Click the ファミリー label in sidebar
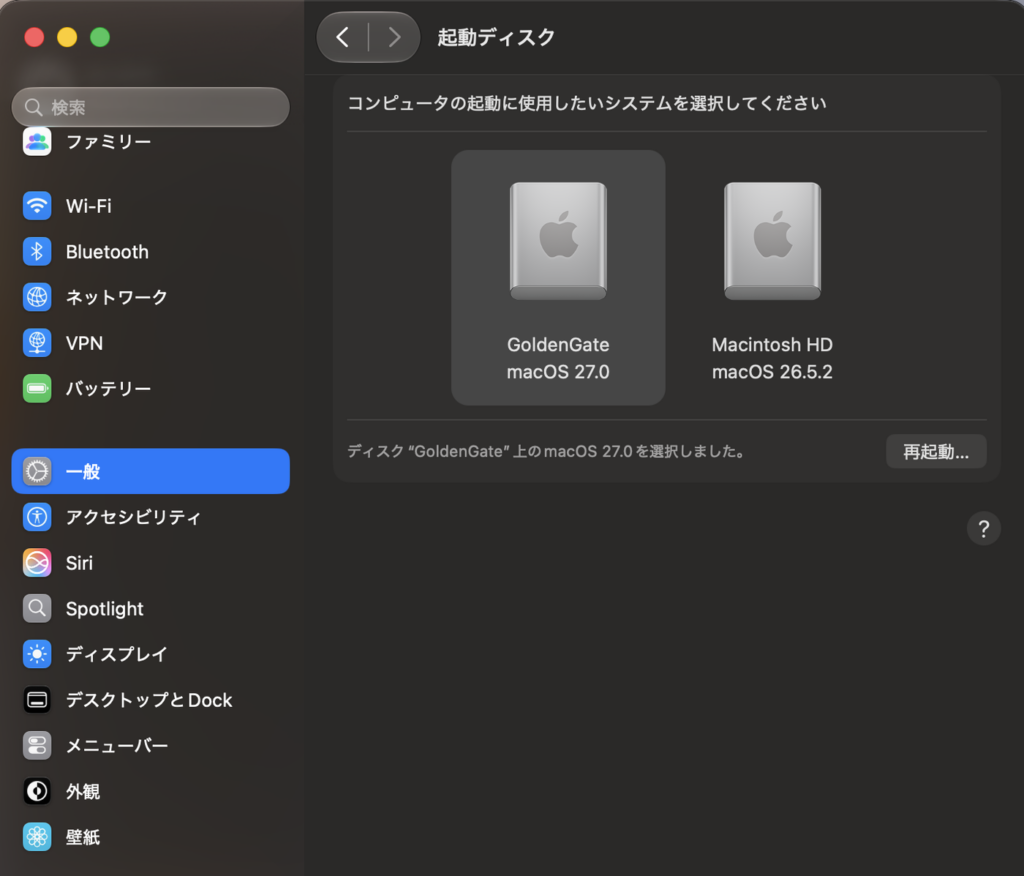This screenshot has height=876, width=1024. tap(108, 142)
